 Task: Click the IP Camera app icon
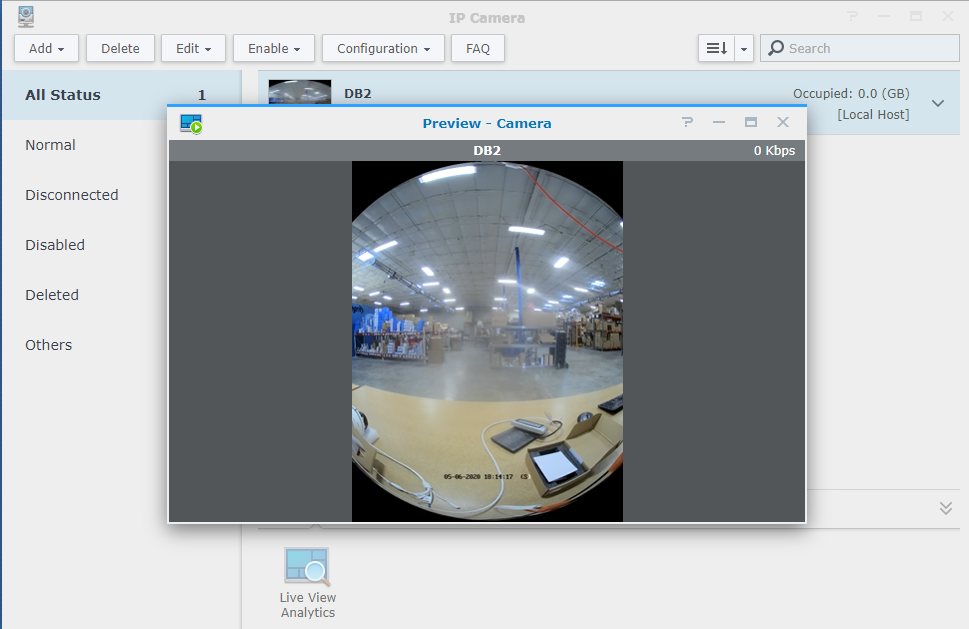pyautogui.click(x=26, y=17)
